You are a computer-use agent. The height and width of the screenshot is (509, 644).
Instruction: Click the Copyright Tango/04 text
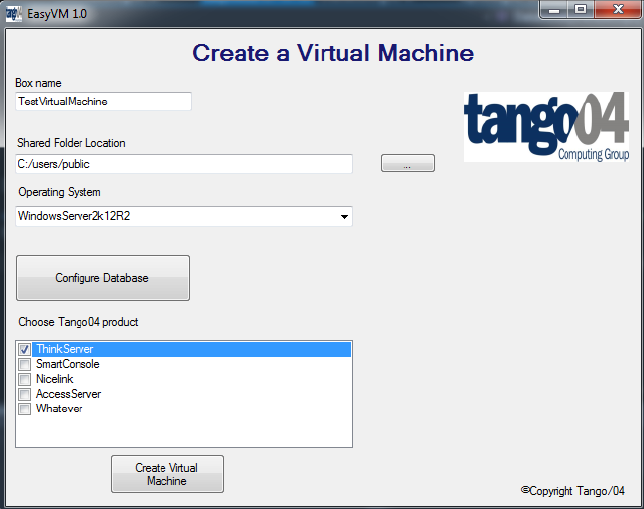573,491
